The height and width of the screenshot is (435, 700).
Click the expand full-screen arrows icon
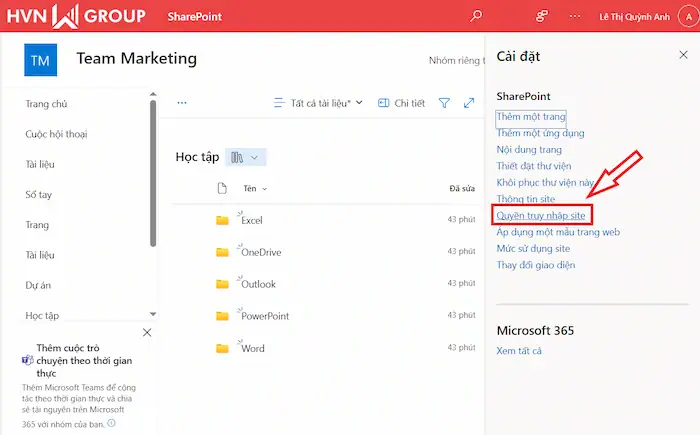(x=469, y=103)
